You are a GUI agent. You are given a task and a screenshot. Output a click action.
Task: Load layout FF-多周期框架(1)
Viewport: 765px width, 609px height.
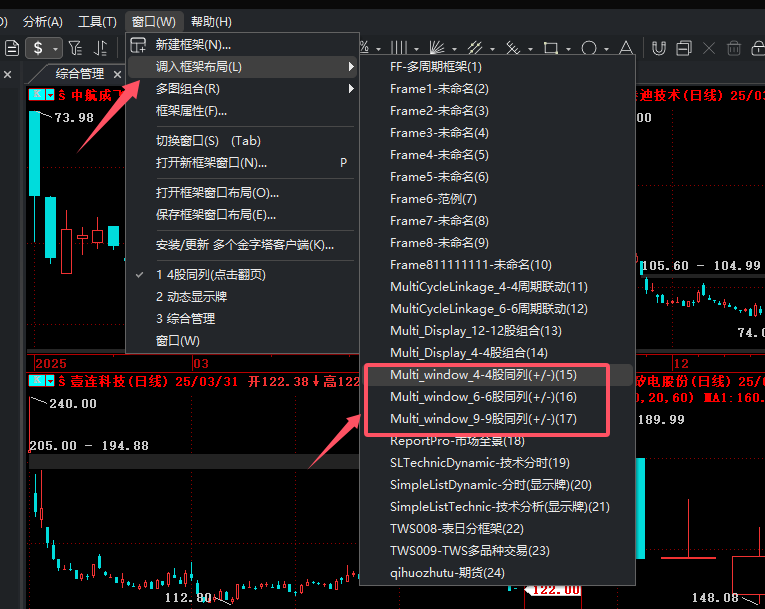(498, 67)
